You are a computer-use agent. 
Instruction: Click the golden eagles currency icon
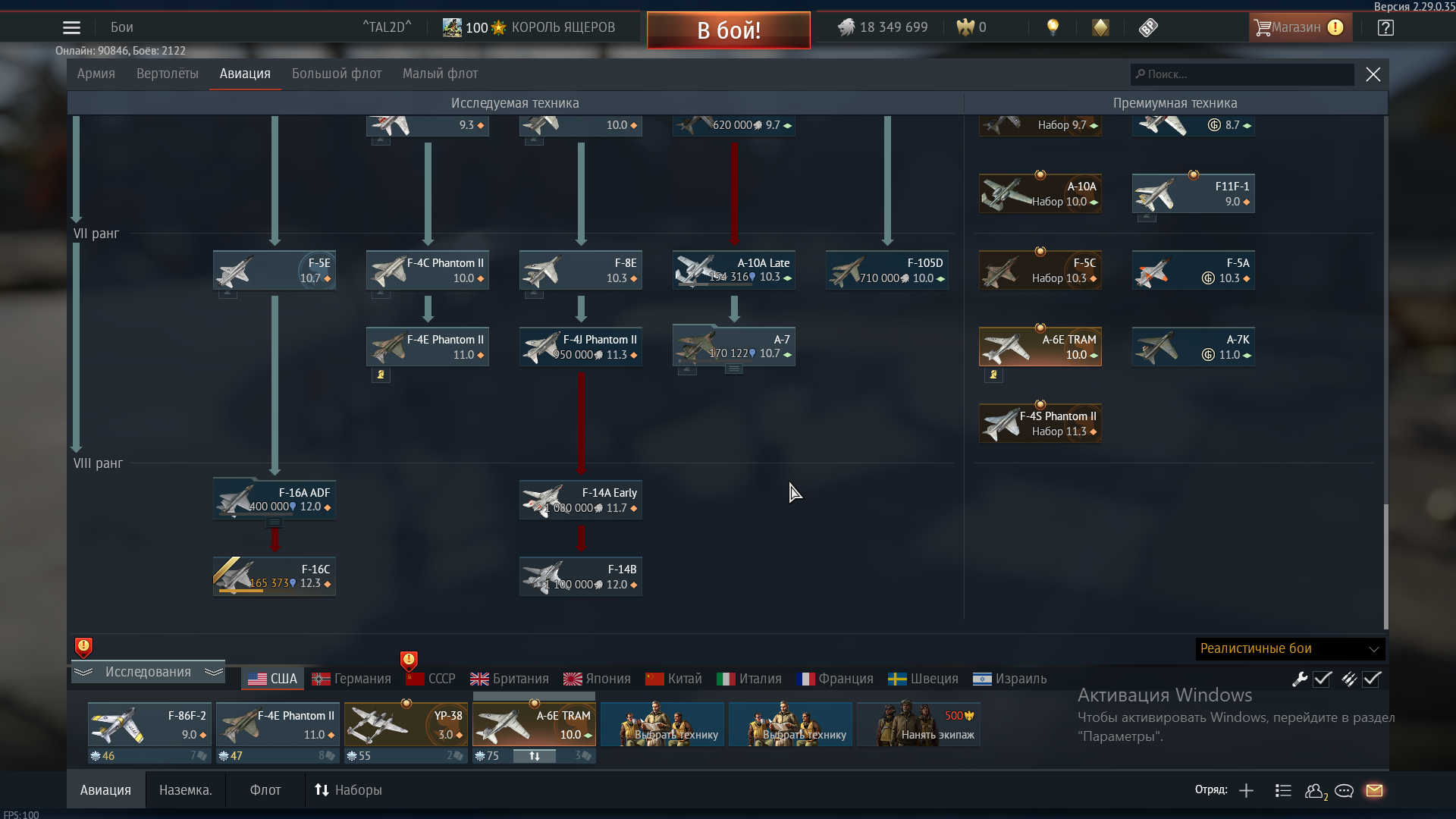(x=965, y=27)
